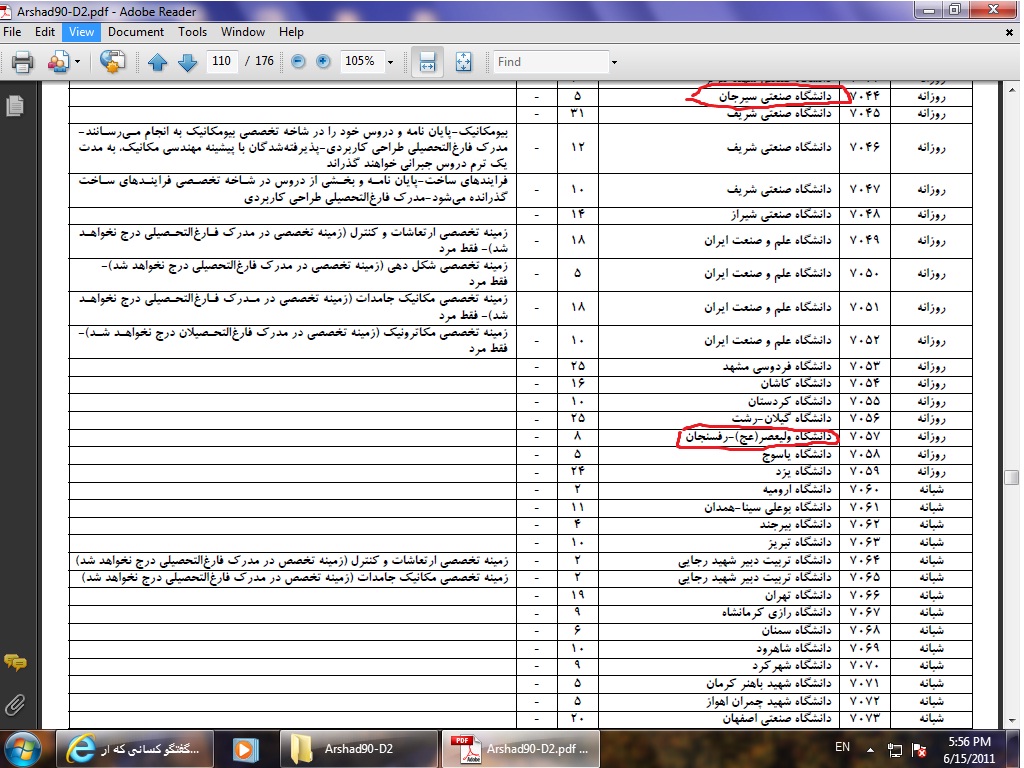Image resolution: width=1024 pixels, height=768 pixels.
Task: Go to next page with down arrow
Action: (x=187, y=62)
